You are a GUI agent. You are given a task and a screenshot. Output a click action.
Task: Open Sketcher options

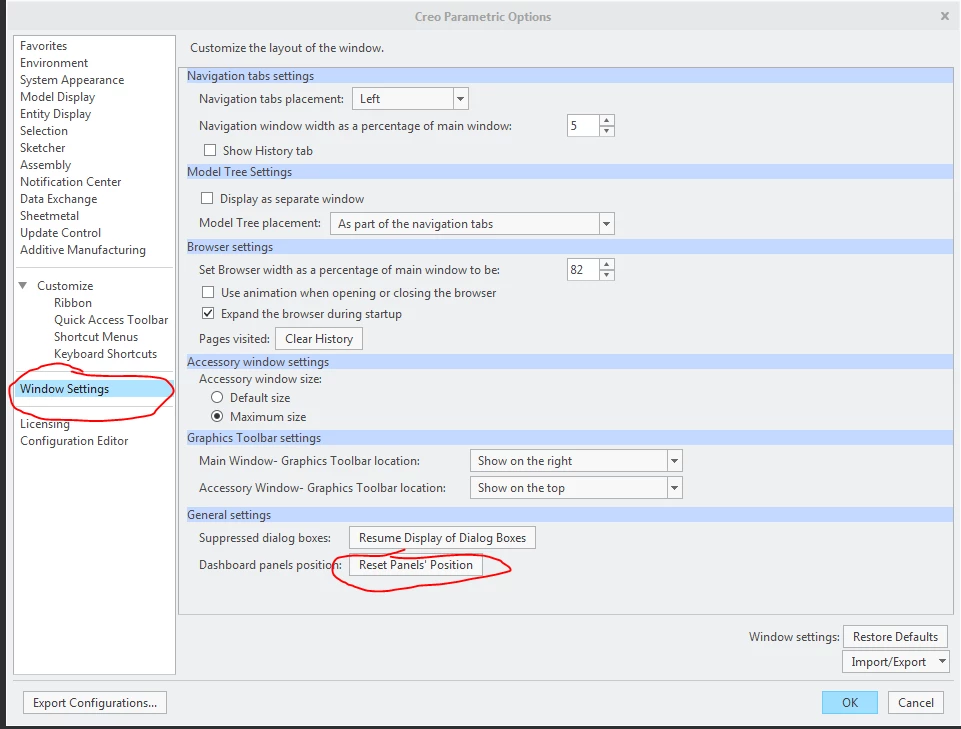(x=42, y=148)
